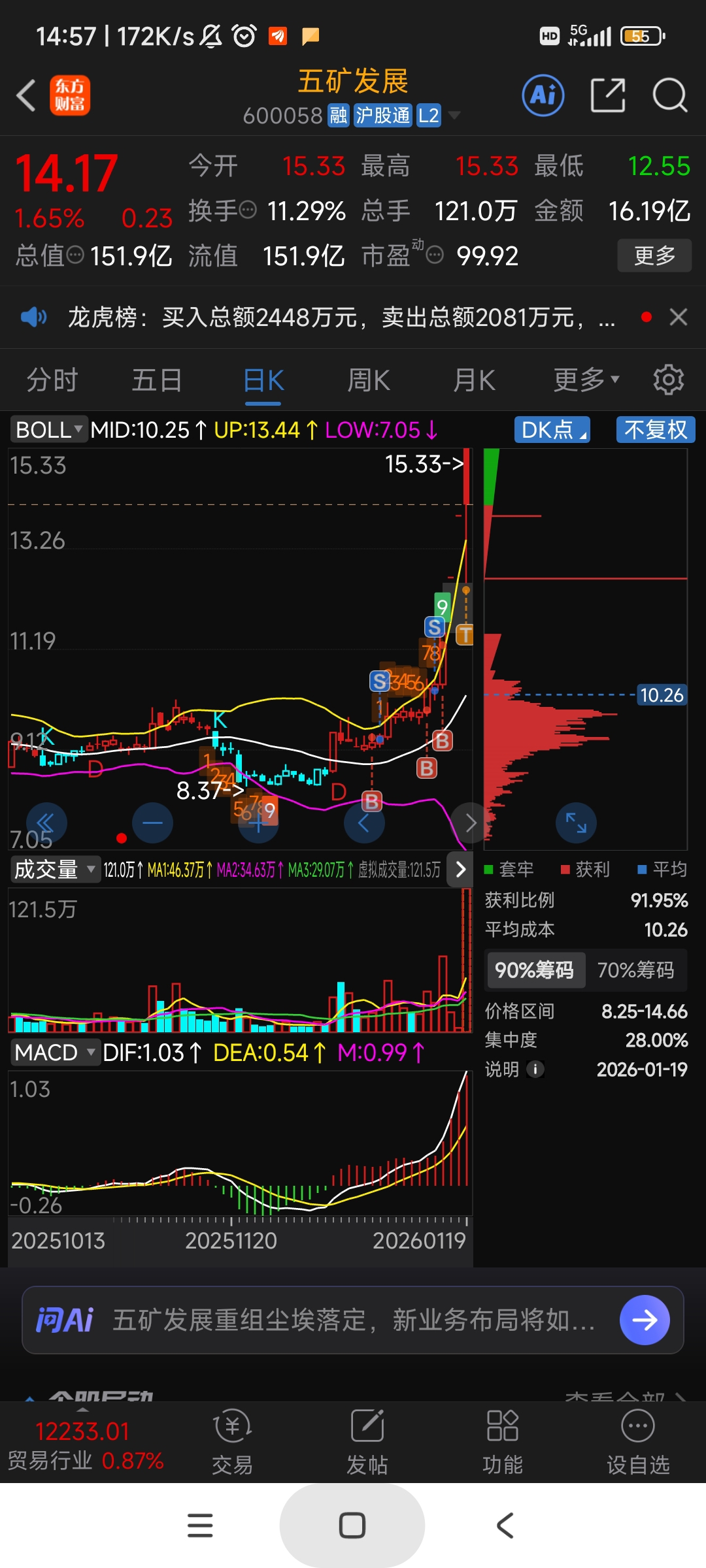Screen dimensions: 706x1568
Task: Tap the single left arrow on the chart
Action: click(364, 822)
